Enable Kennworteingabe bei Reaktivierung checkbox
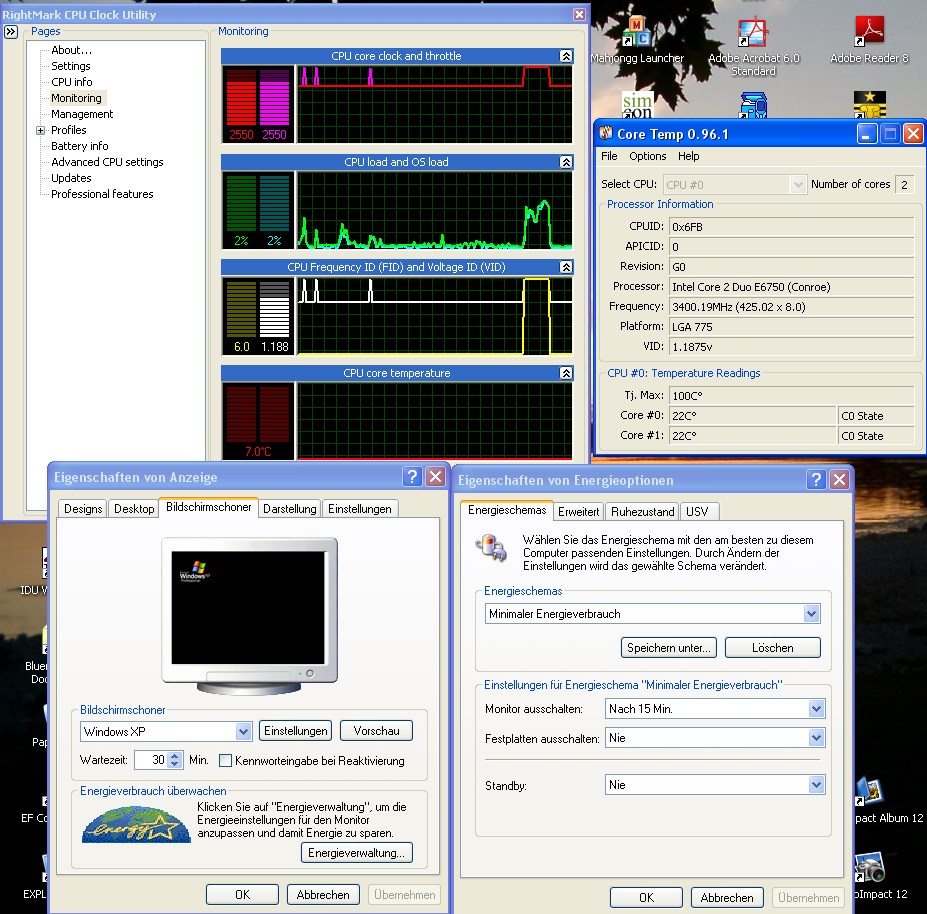 point(225,761)
